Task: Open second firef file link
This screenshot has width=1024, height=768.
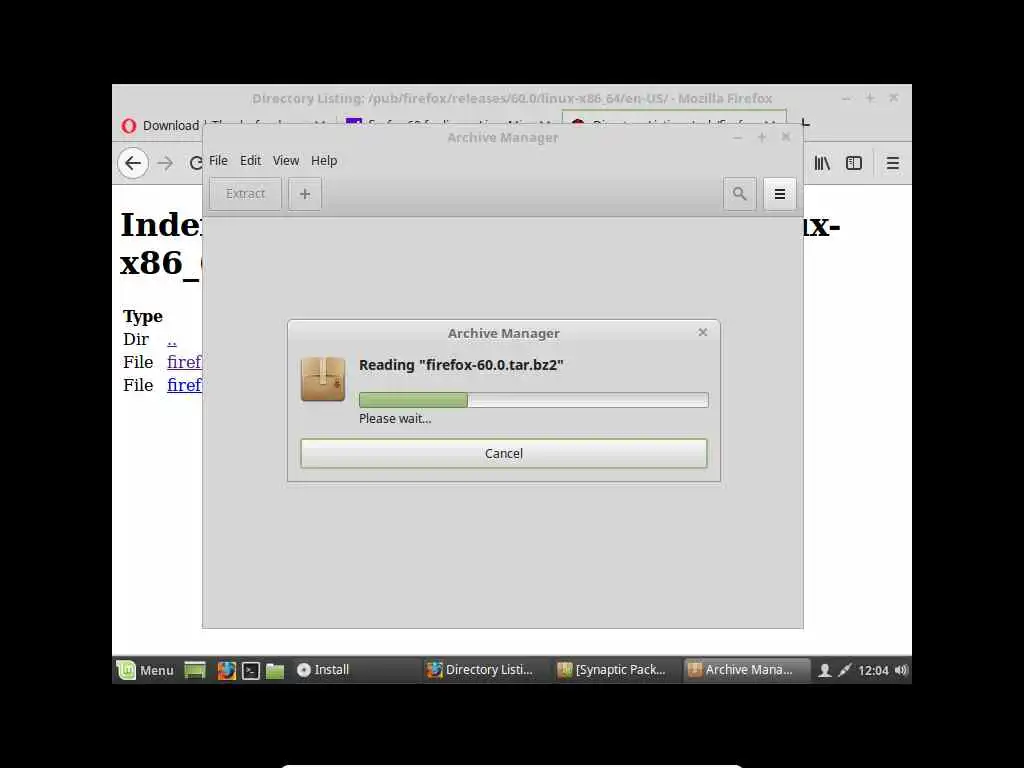Action: (x=184, y=385)
